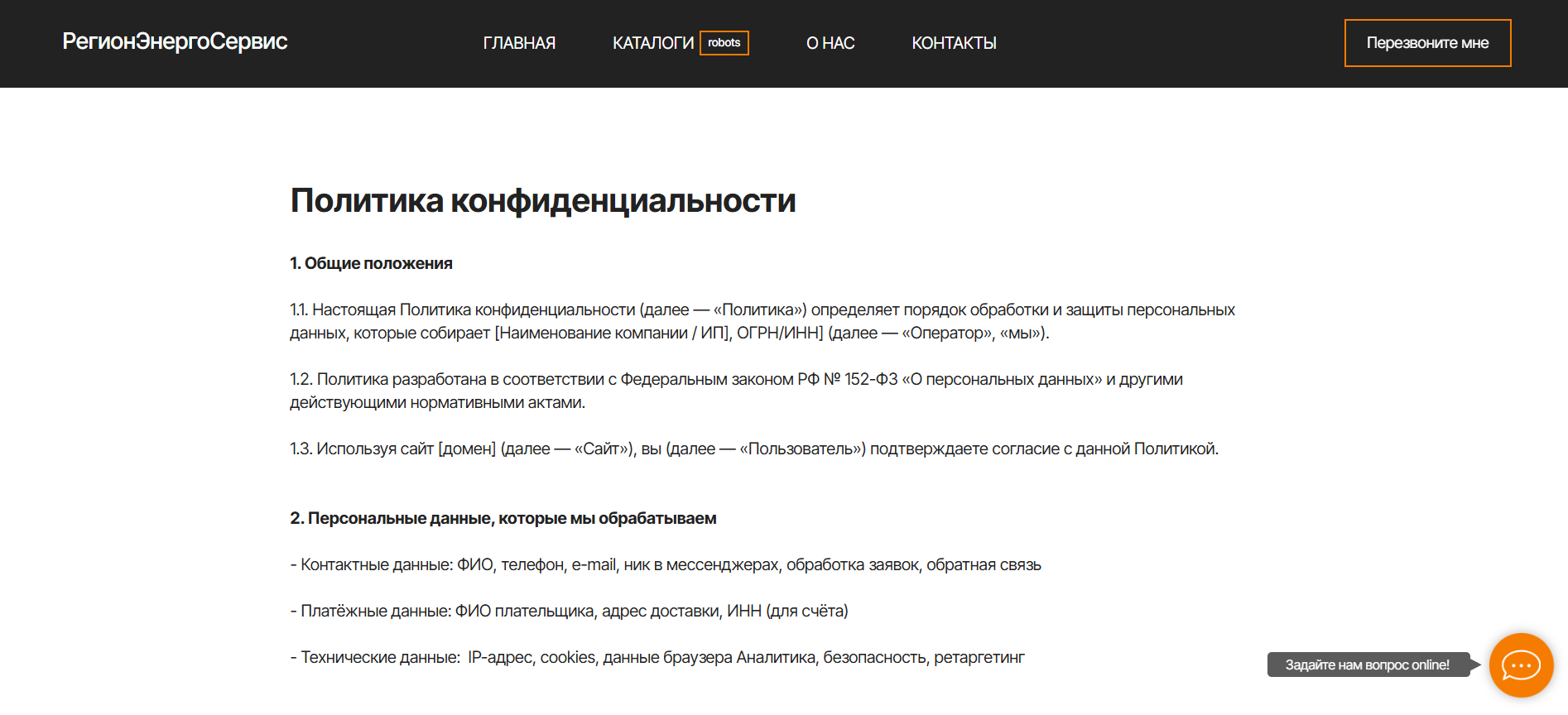Go to the ГЛАВНАЯ menu item
This screenshot has width=1568, height=715.
(x=519, y=43)
